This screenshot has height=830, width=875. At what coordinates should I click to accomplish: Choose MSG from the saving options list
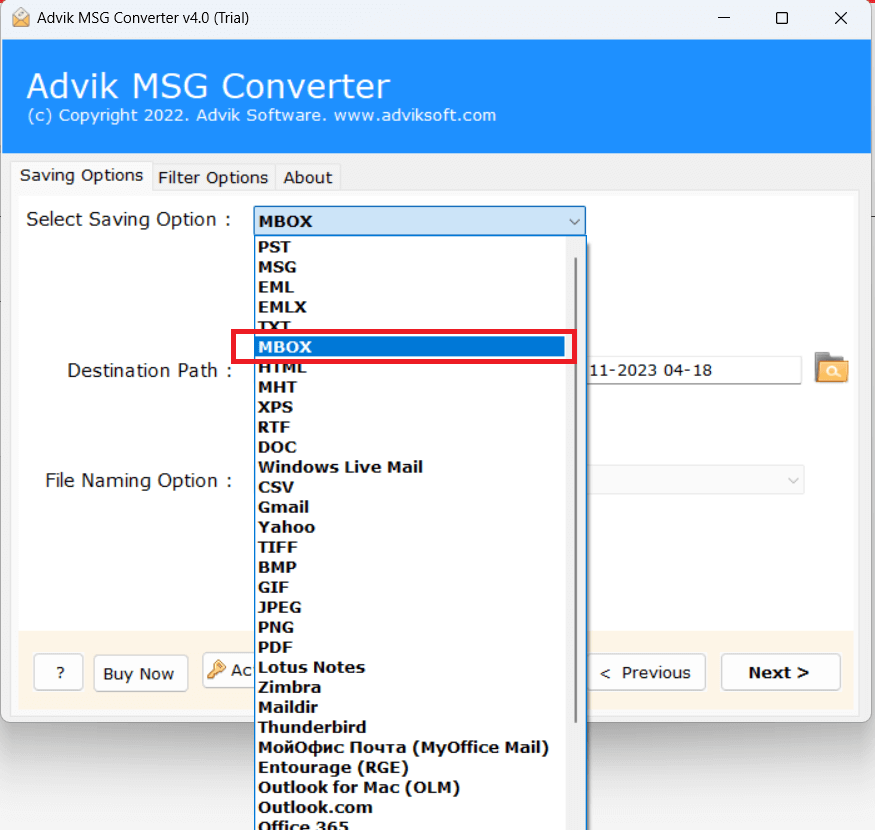[411, 267]
